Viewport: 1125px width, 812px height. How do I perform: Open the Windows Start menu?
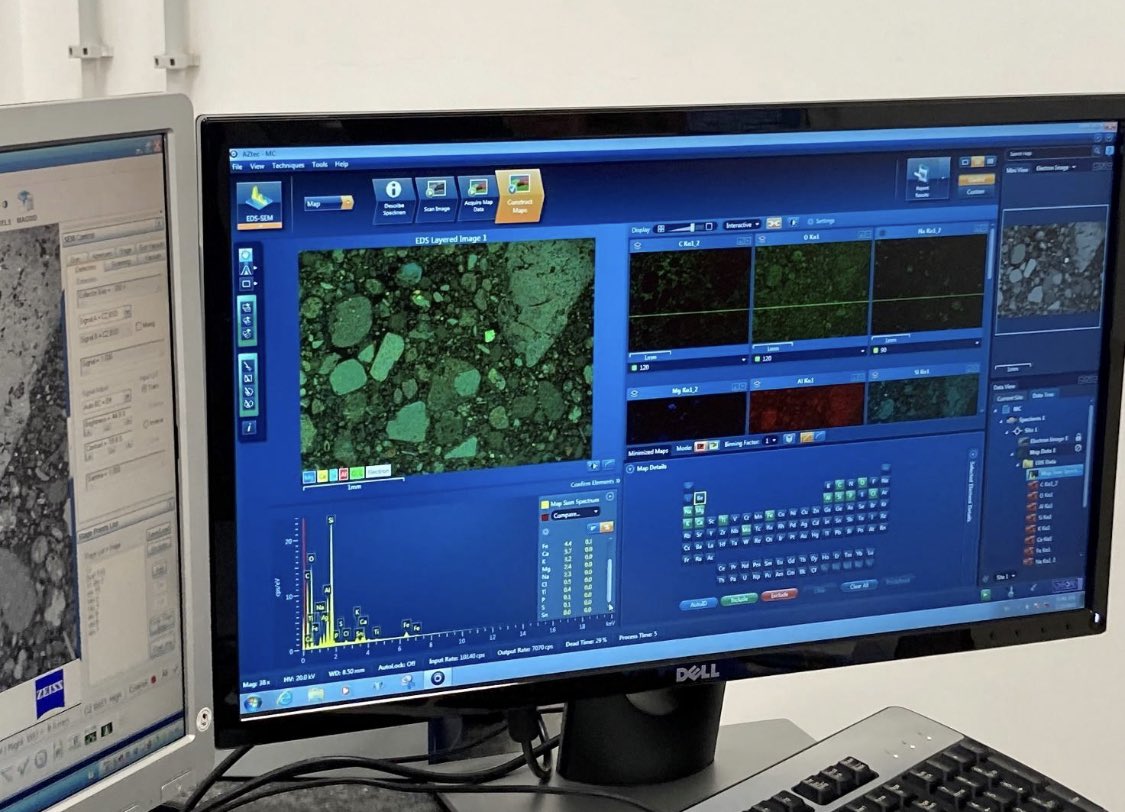[x=253, y=702]
